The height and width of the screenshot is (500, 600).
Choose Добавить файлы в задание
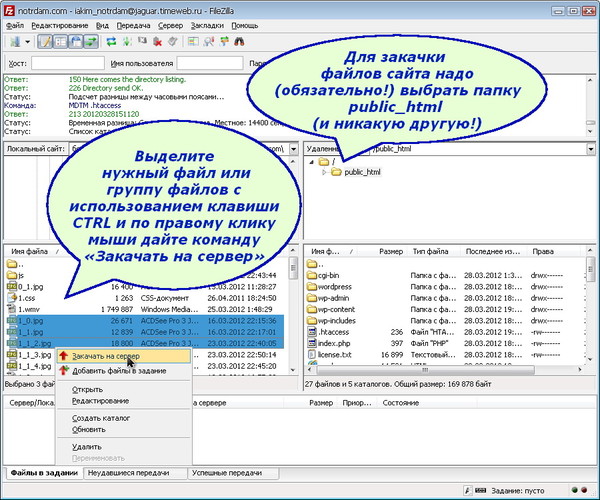click(x=124, y=371)
